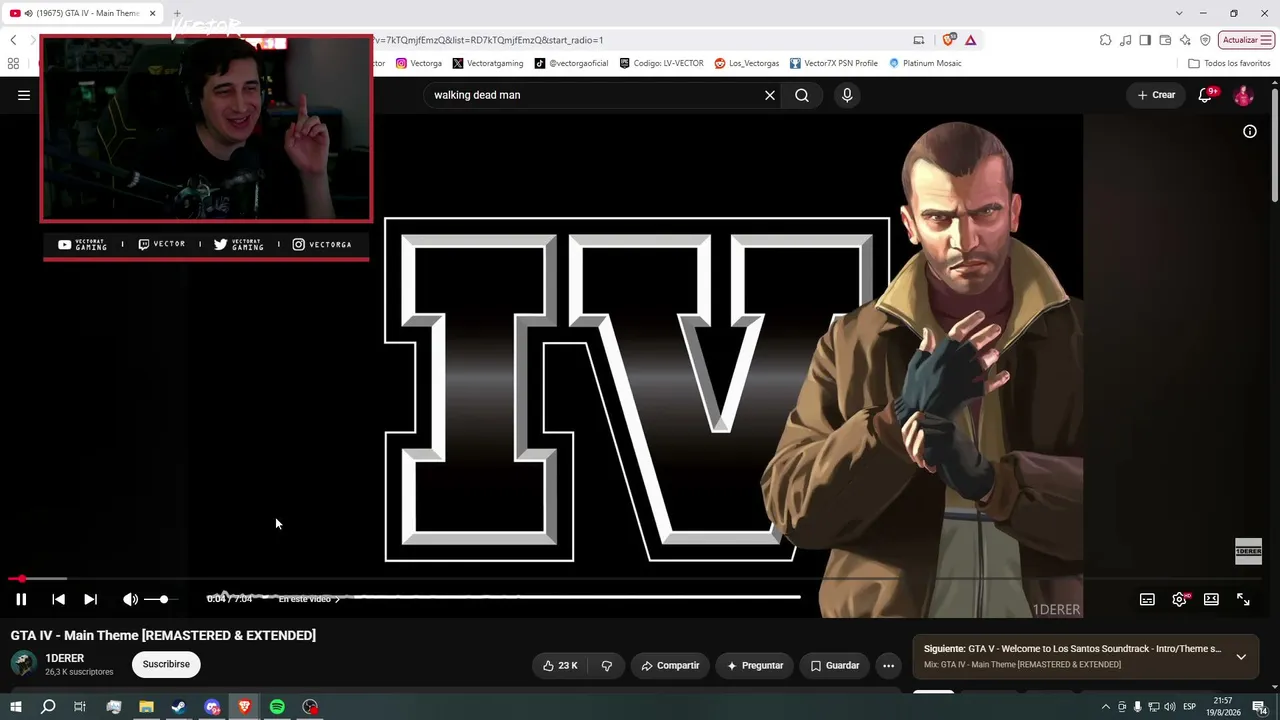
Task: Close the GTA IV browser tab
Action: [x=152, y=13]
